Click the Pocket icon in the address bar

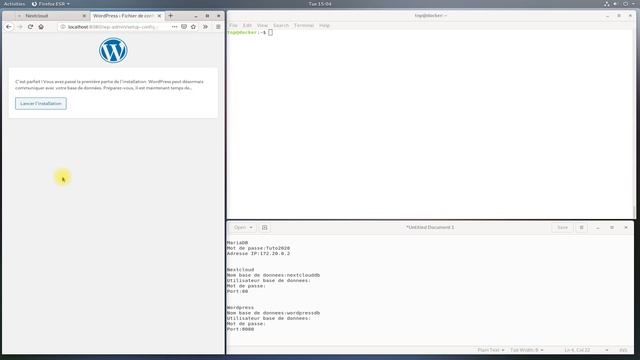pos(184,27)
